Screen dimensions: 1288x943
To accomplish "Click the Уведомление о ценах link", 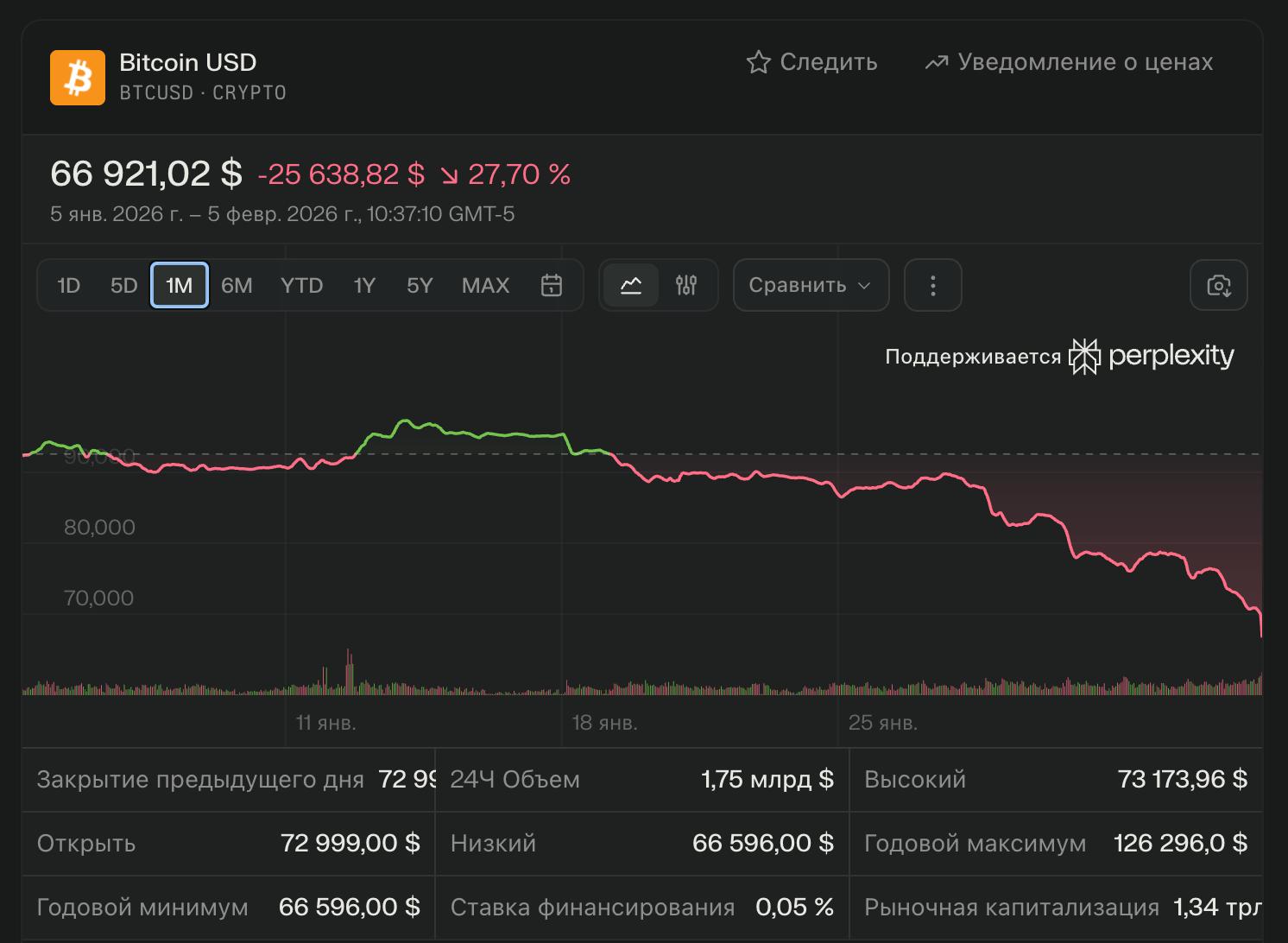I will click(x=1083, y=62).
